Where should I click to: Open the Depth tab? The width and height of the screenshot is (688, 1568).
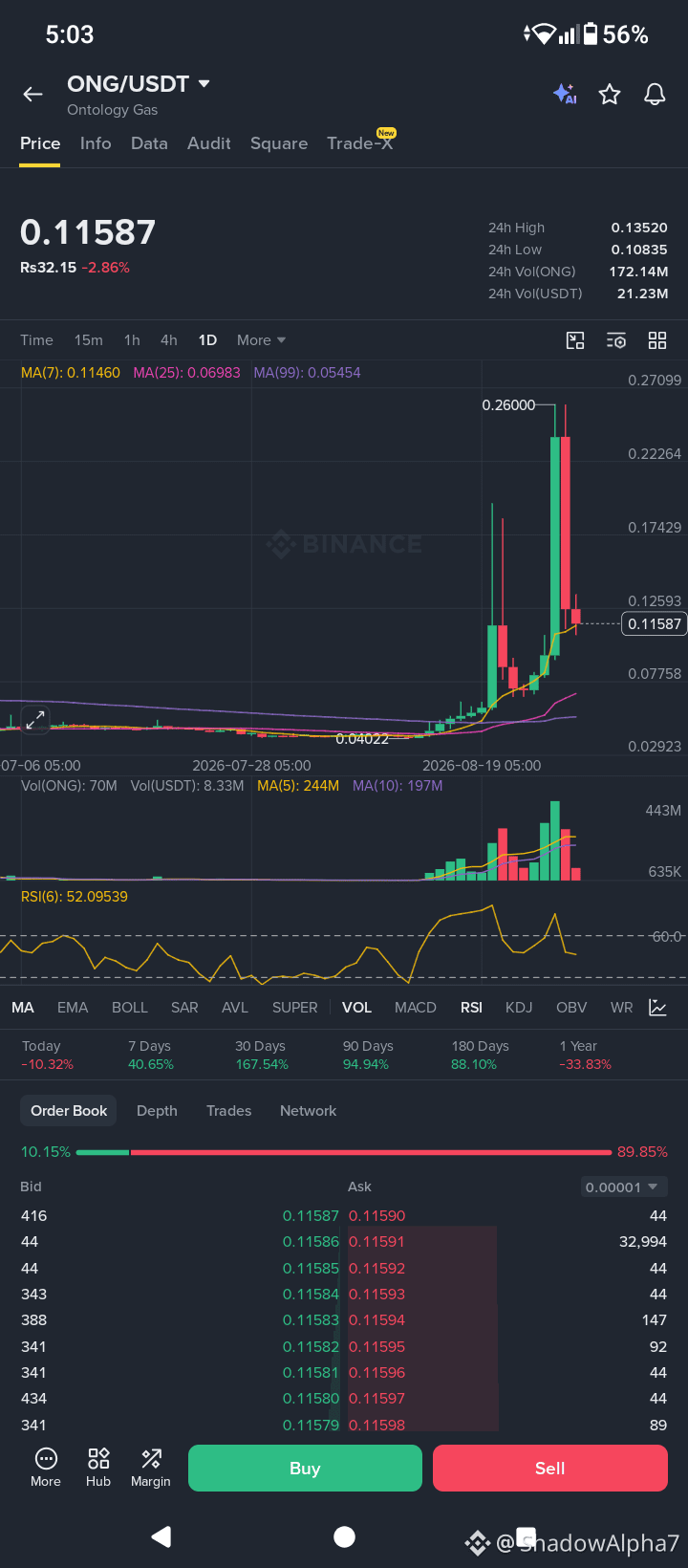point(157,1111)
